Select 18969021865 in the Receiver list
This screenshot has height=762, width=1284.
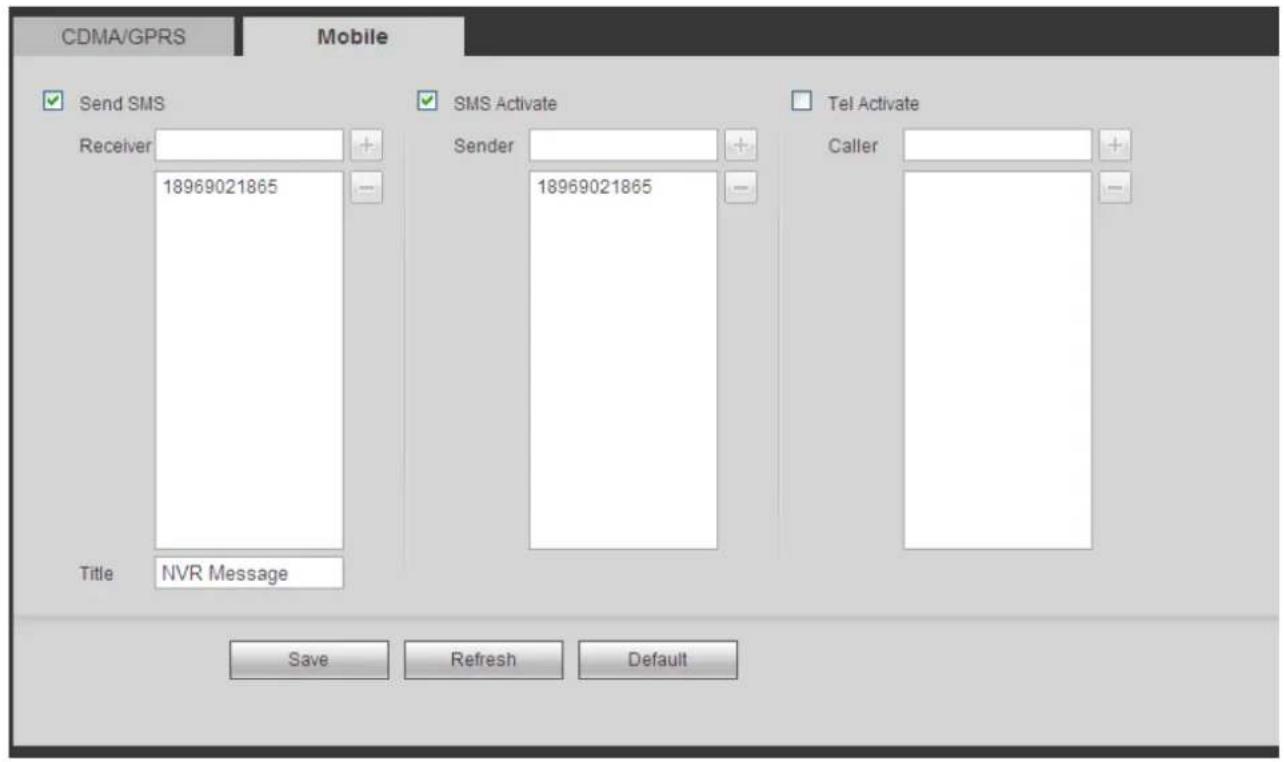[x=220, y=187]
